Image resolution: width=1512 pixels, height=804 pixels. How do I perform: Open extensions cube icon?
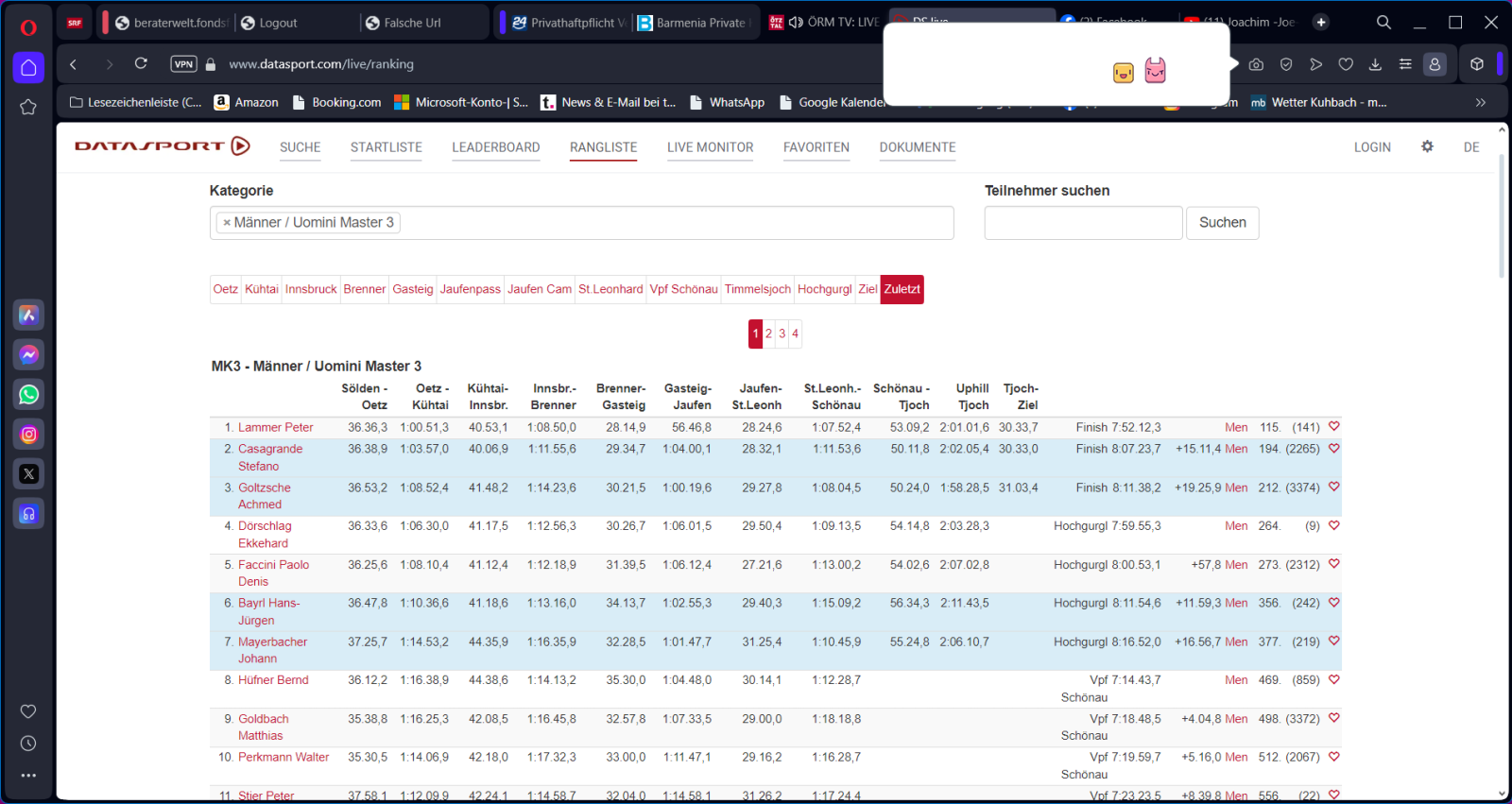[1477, 64]
